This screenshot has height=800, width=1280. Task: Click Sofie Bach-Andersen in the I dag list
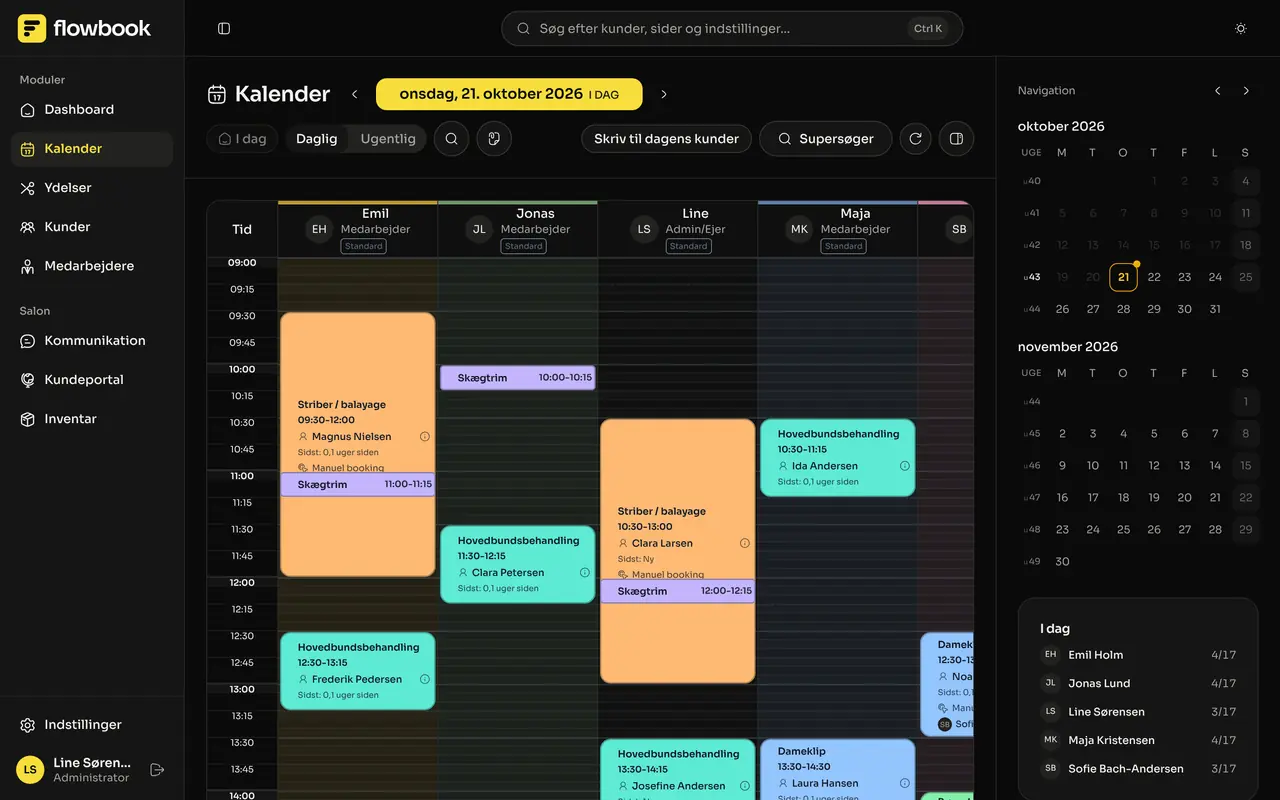(x=1138, y=769)
